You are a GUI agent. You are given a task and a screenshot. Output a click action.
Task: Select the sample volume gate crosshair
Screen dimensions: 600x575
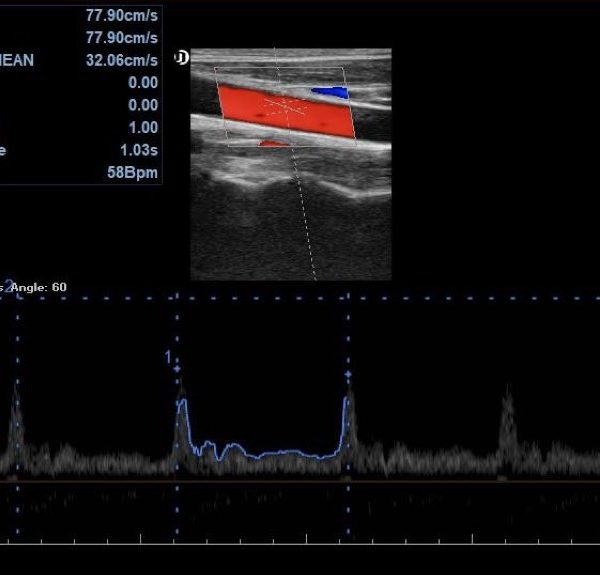(286, 104)
